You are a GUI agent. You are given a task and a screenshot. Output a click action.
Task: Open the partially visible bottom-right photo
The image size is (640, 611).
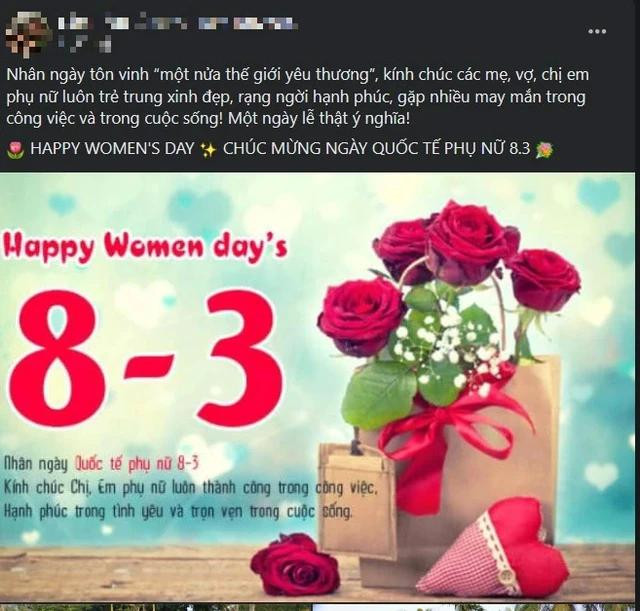(x=474, y=607)
